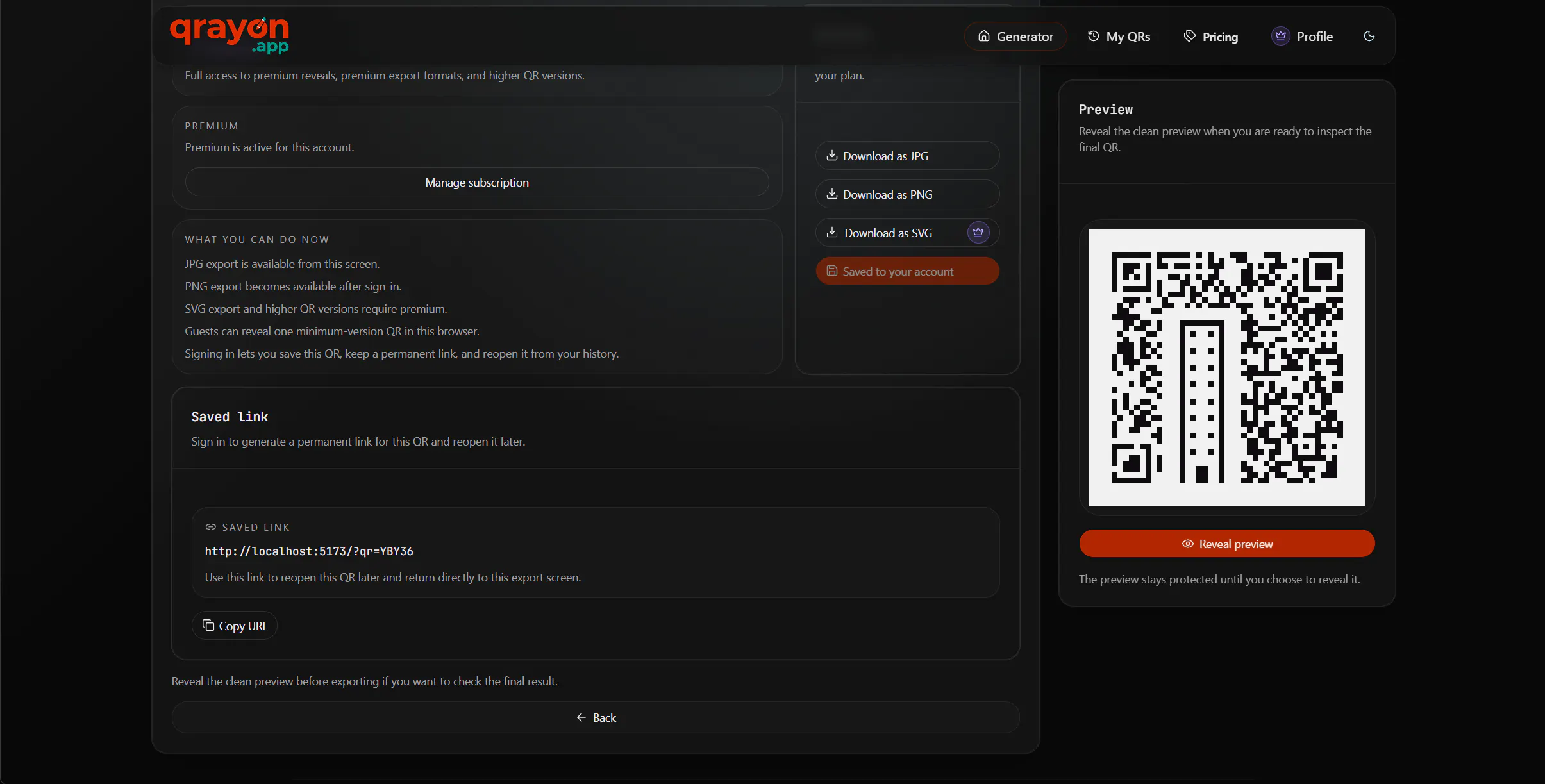The image size is (1545, 784).
Task: Copy the saved link URL
Action: pyautogui.click(x=235, y=626)
